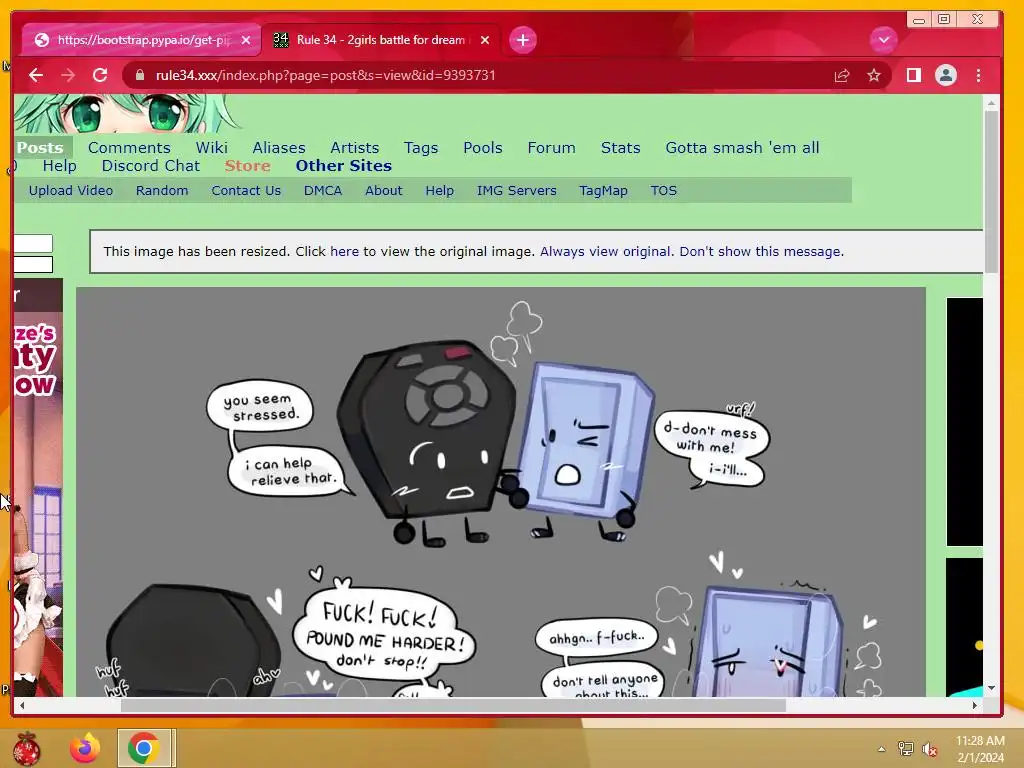Open a Random post
Viewport: 1024px width, 768px height.
click(x=162, y=191)
